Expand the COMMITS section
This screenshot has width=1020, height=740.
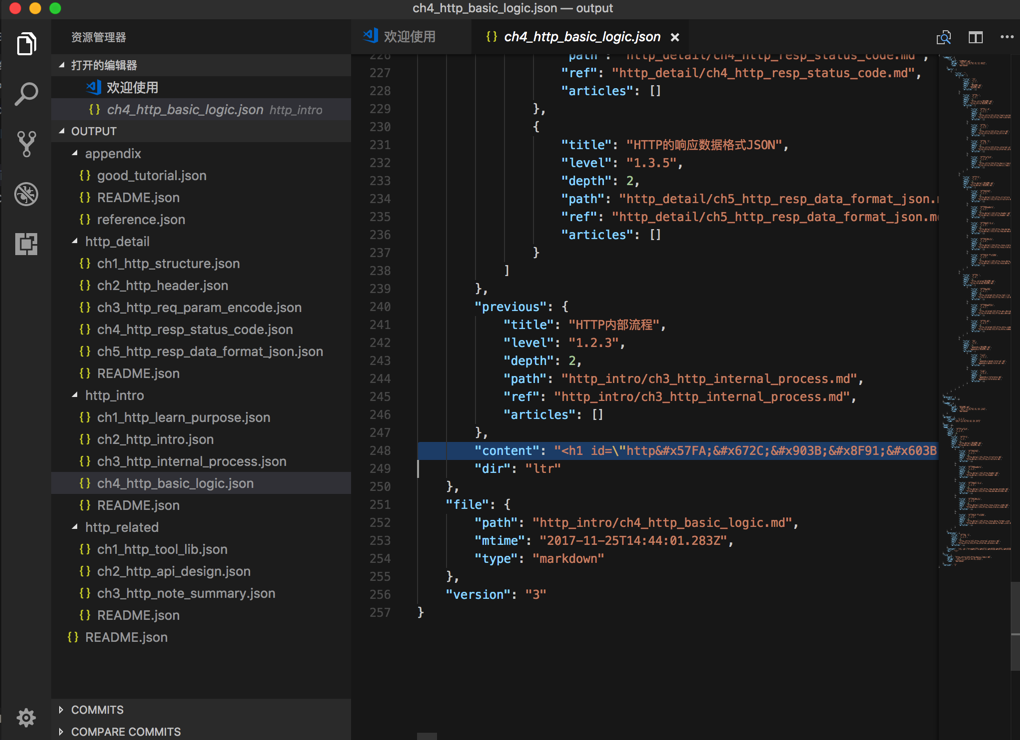97,710
